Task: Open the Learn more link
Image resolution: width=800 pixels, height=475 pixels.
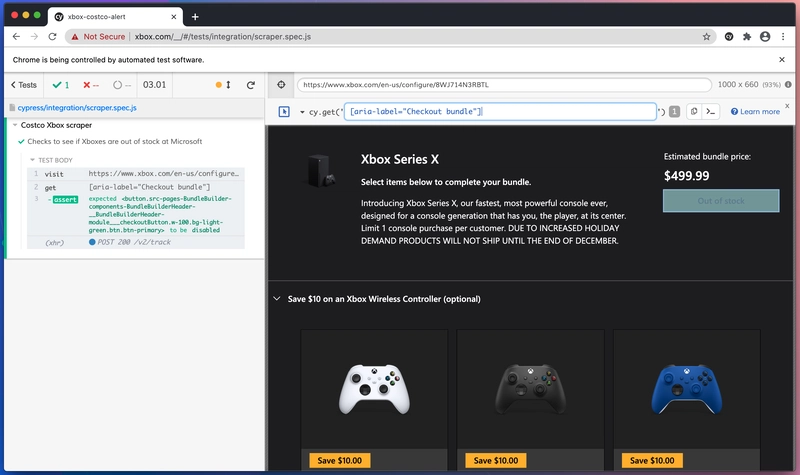Action: (755, 111)
